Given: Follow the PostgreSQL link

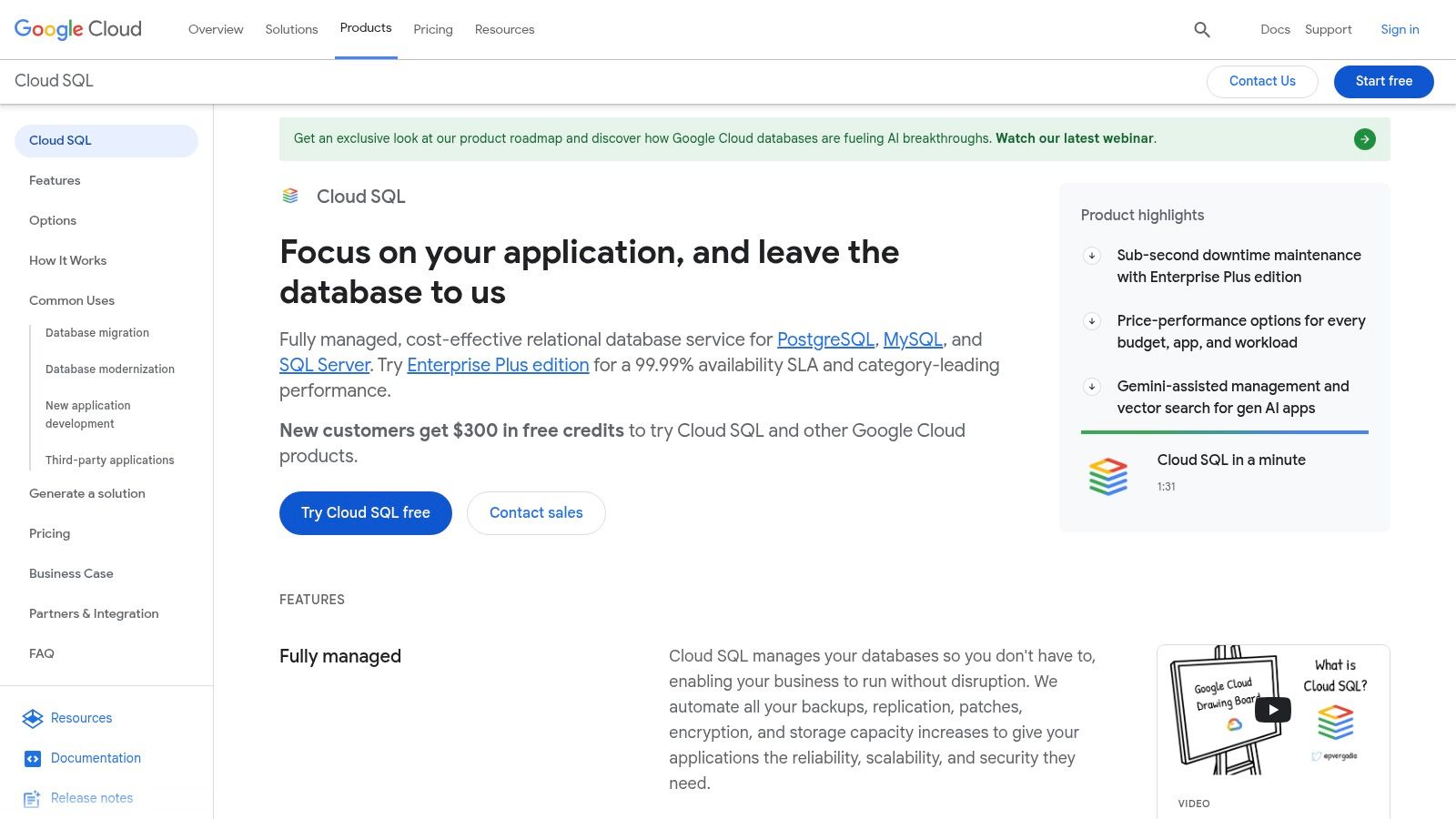Looking at the screenshot, I should pos(824,339).
